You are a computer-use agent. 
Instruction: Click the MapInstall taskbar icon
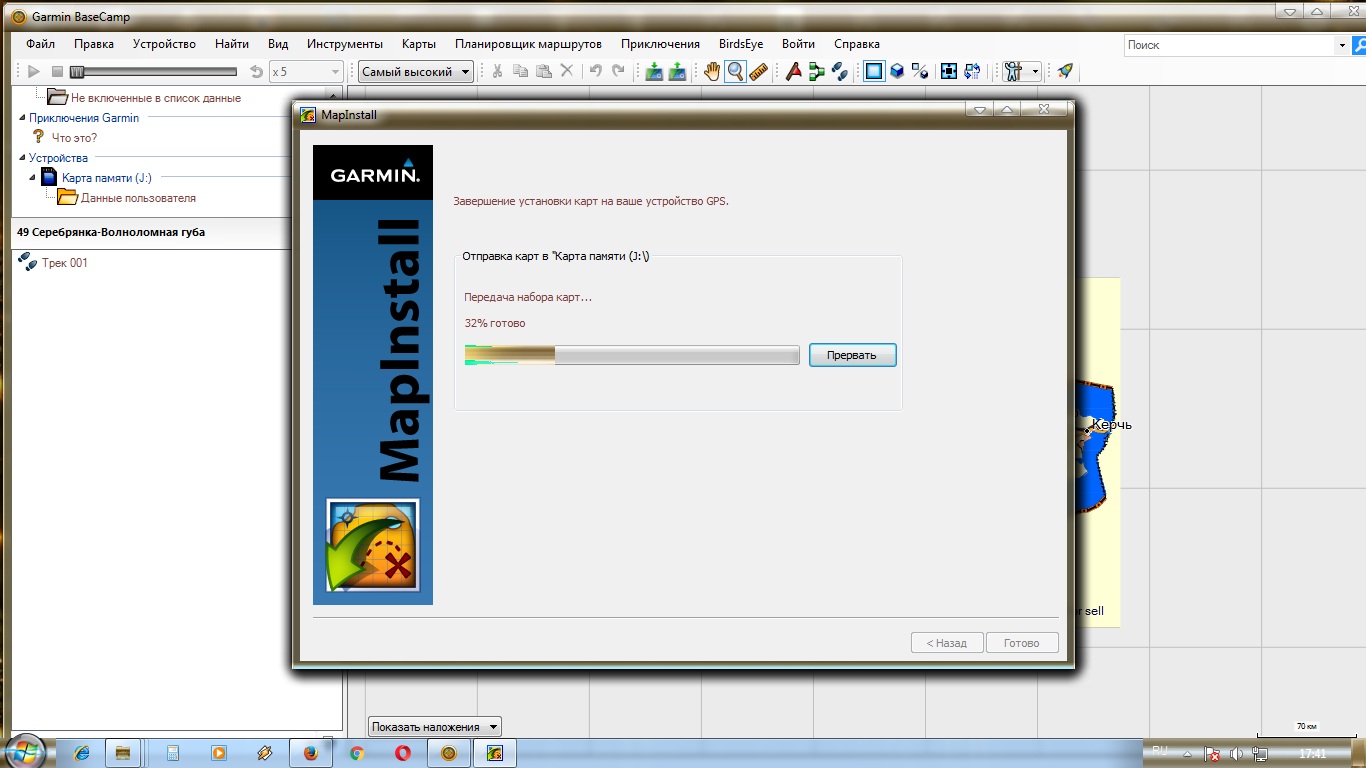click(494, 753)
